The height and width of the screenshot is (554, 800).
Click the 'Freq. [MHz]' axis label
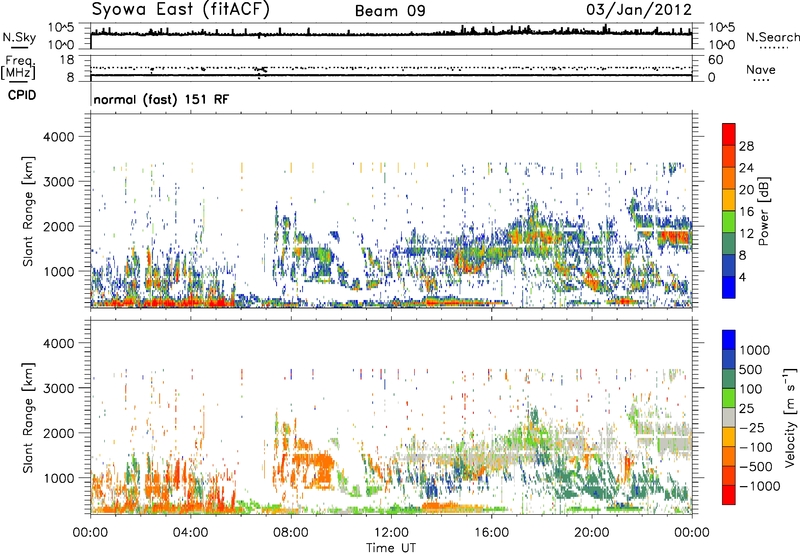(x=18, y=67)
